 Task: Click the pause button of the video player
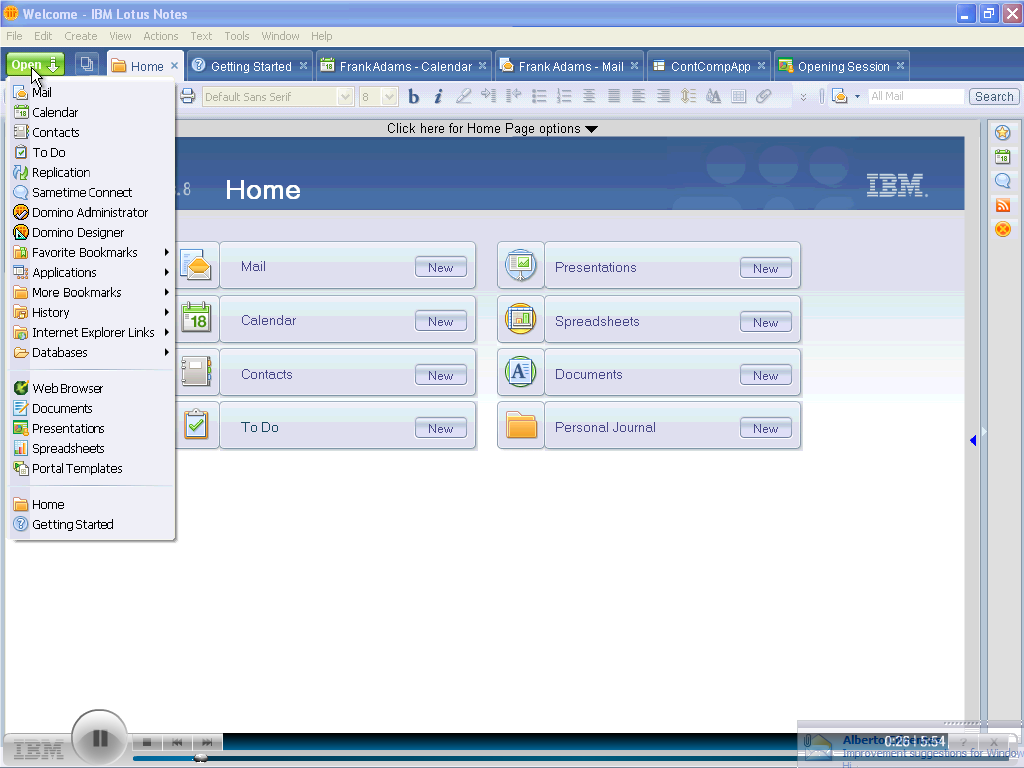pyautogui.click(x=99, y=739)
